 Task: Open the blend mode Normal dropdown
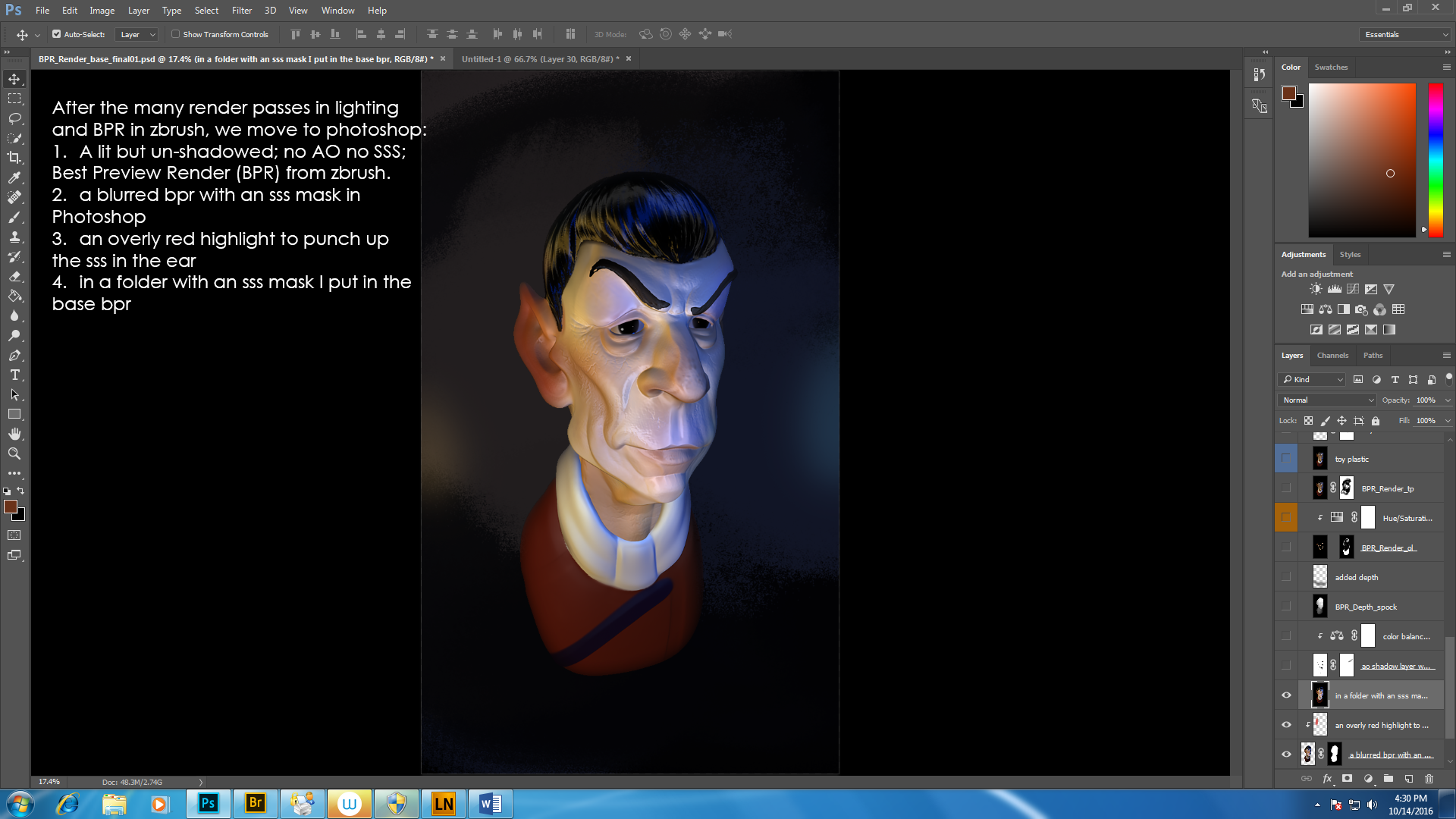click(x=1327, y=400)
